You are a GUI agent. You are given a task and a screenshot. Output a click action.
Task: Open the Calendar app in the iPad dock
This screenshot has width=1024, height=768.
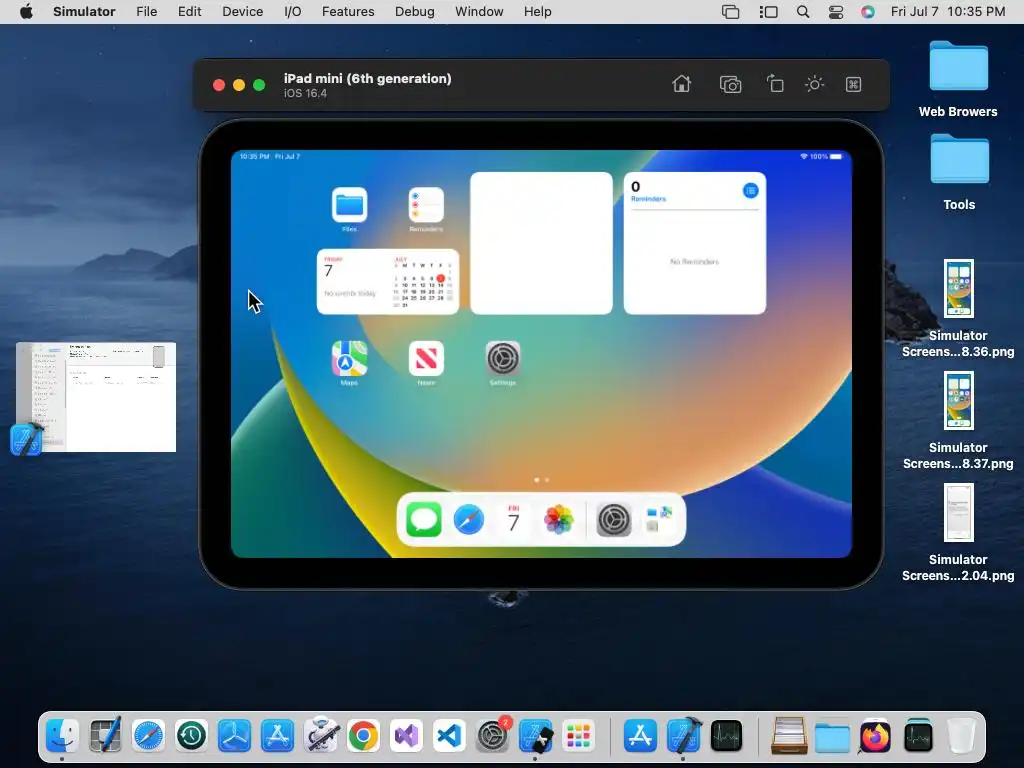coord(514,520)
